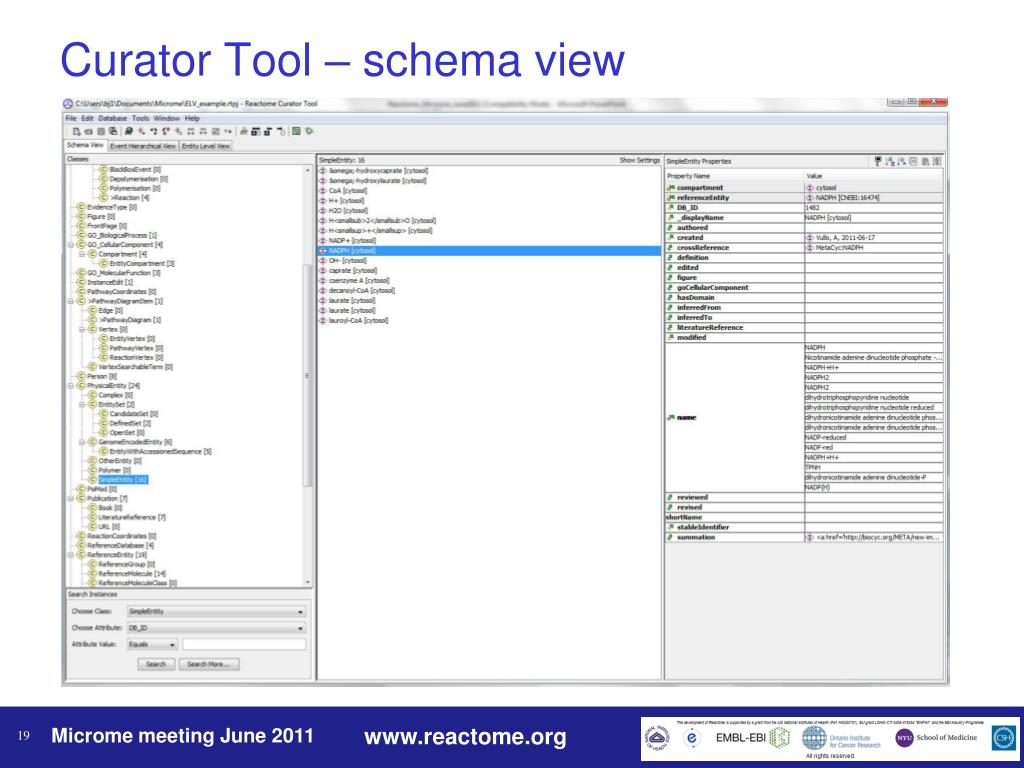This screenshot has height=768, width=1024.
Task: Click the Classes tree vertical scrollbar
Action: coord(308,376)
